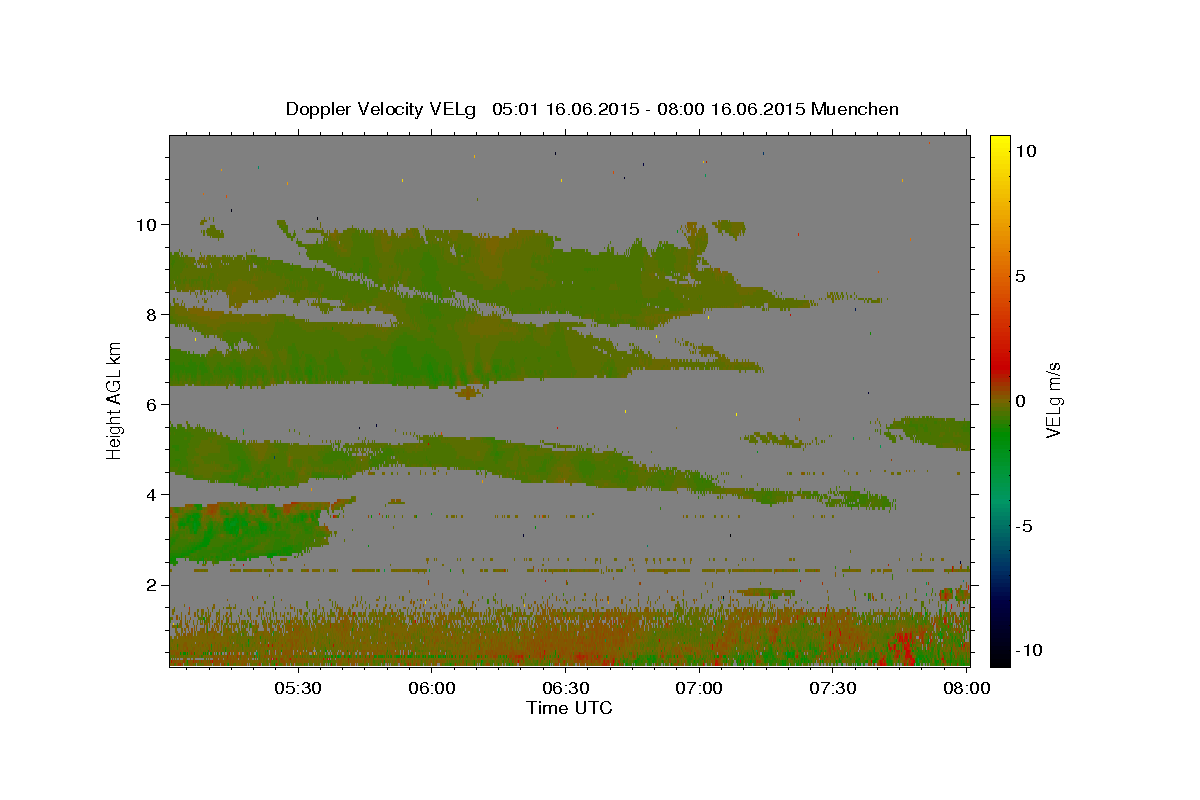Viewport: 1200px width, 800px height.
Task: Click the 'Muenchen' location in title
Action: click(855, 109)
